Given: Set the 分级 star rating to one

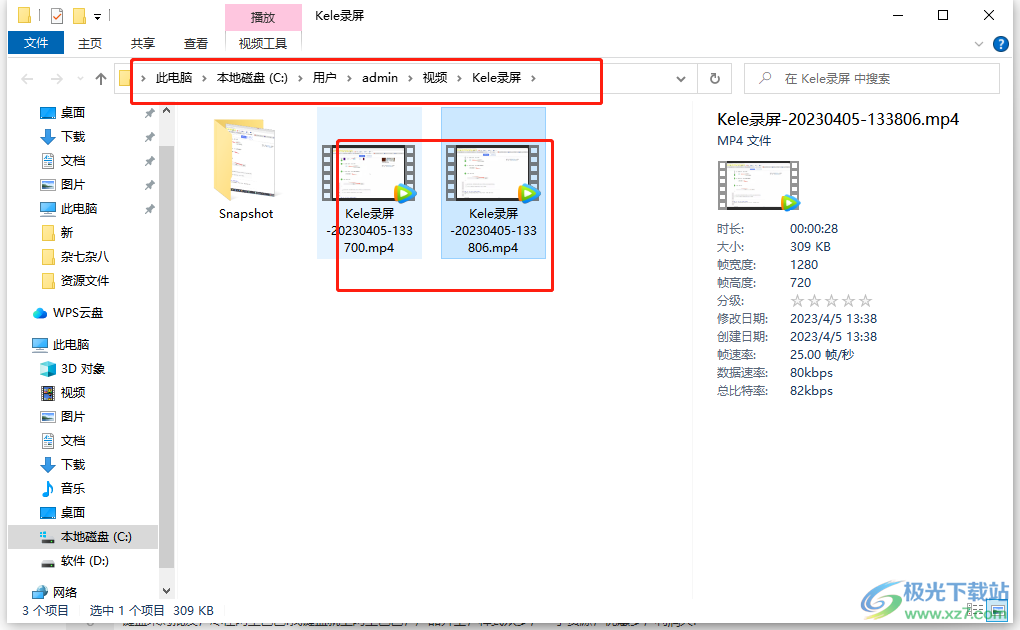Looking at the screenshot, I should [797, 301].
